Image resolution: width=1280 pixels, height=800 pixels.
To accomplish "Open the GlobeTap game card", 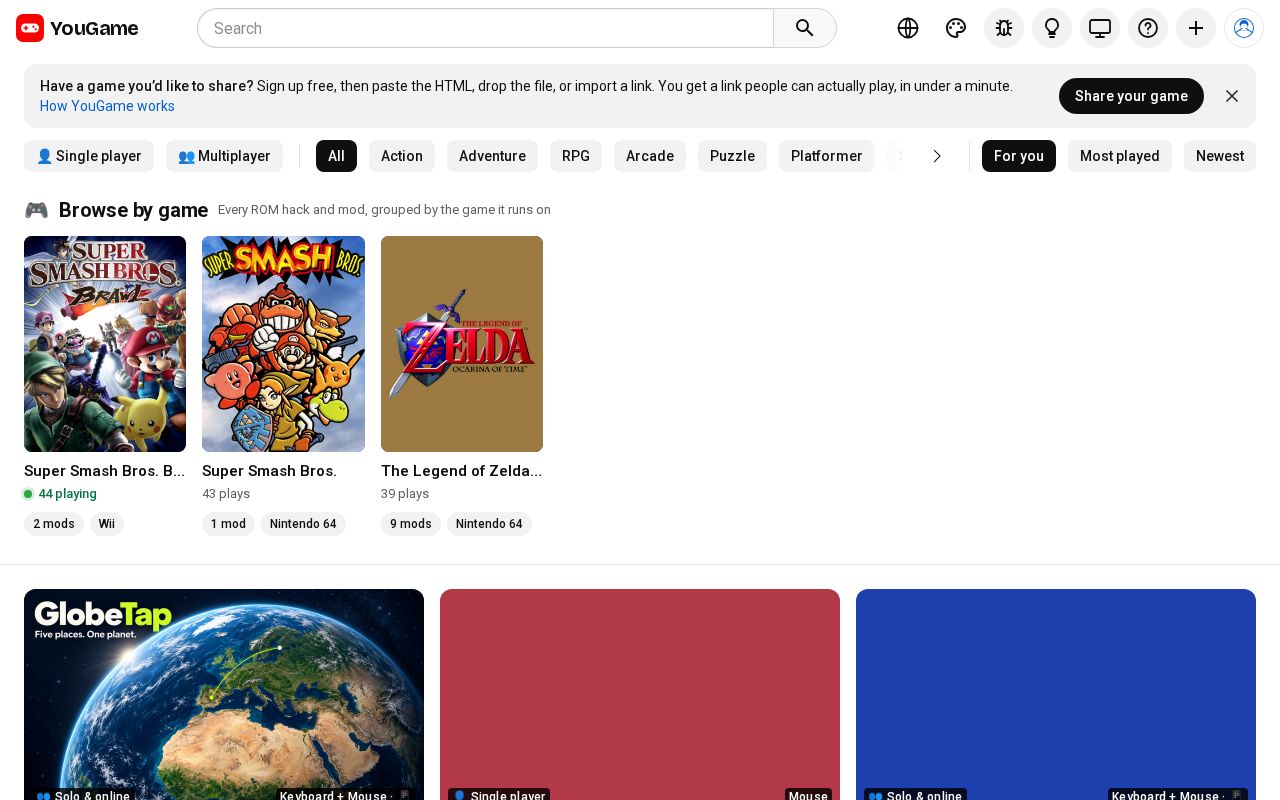I will pyautogui.click(x=224, y=694).
